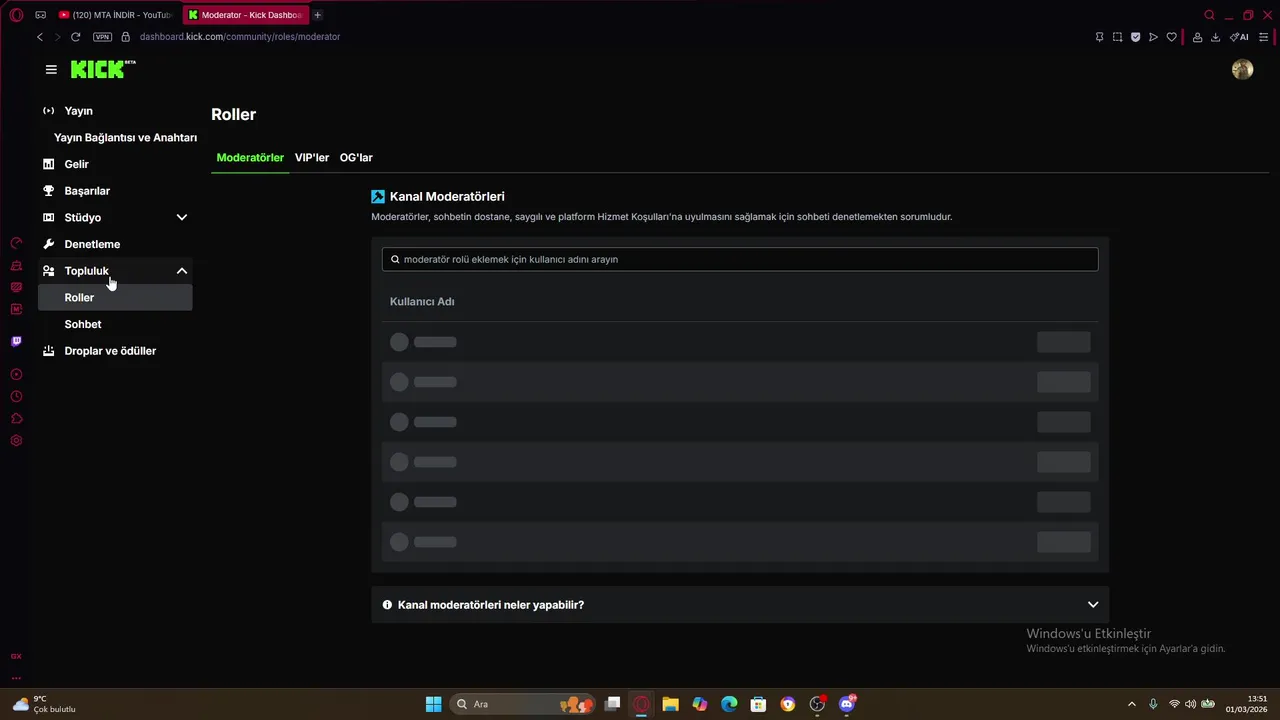The image size is (1280, 720).
Task: Open volume control in system tray
Action: pyautogui.click(x=1190, y=704)
